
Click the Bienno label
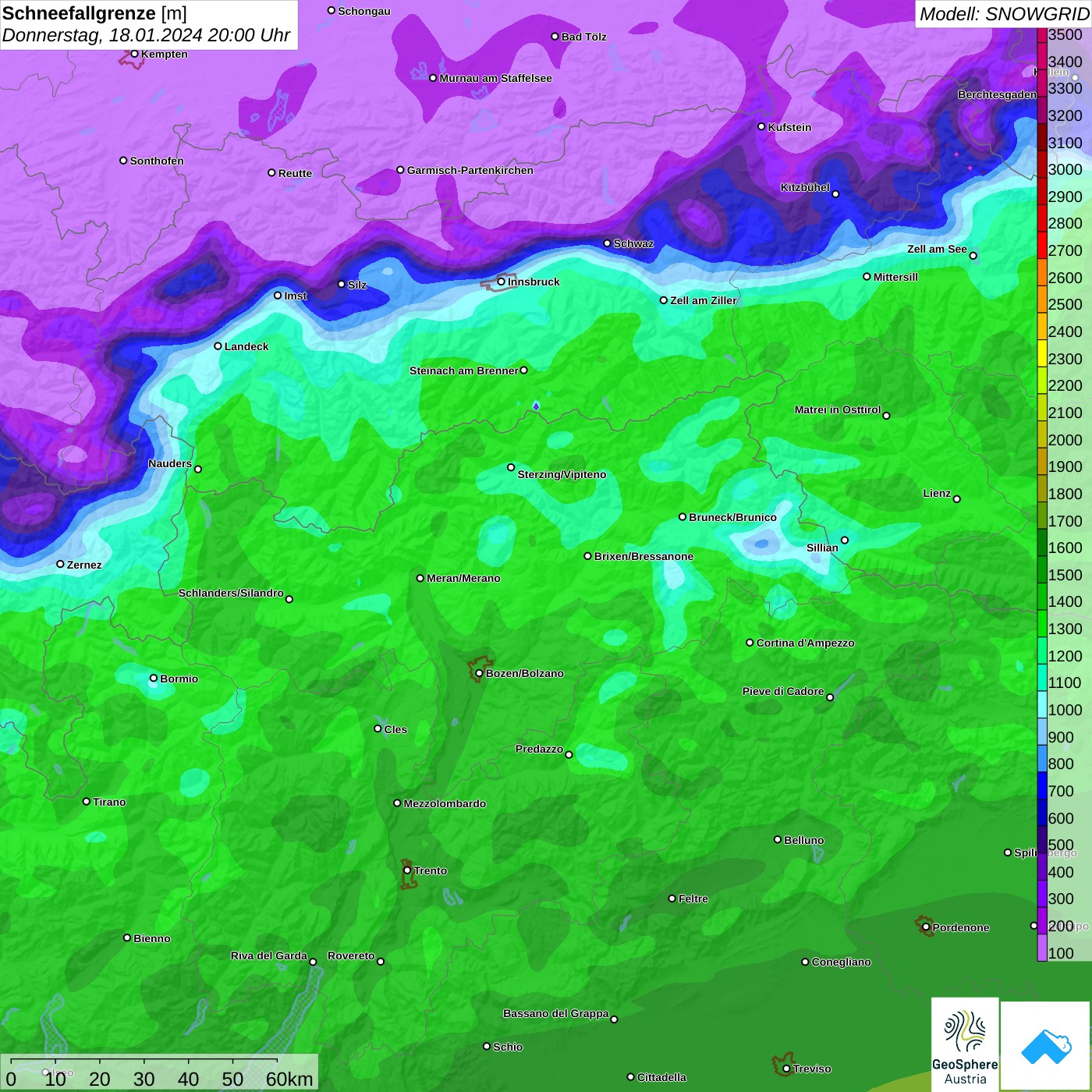151,938
